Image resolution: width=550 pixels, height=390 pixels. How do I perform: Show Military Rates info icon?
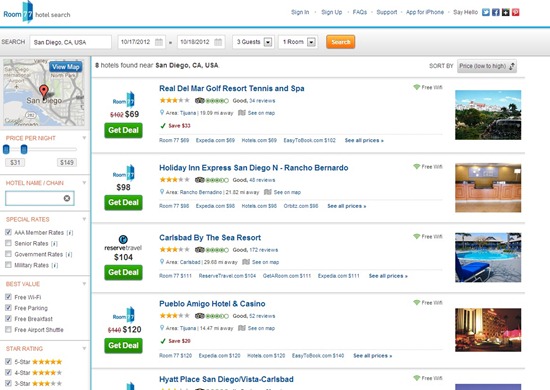click(x=55, y=265)
